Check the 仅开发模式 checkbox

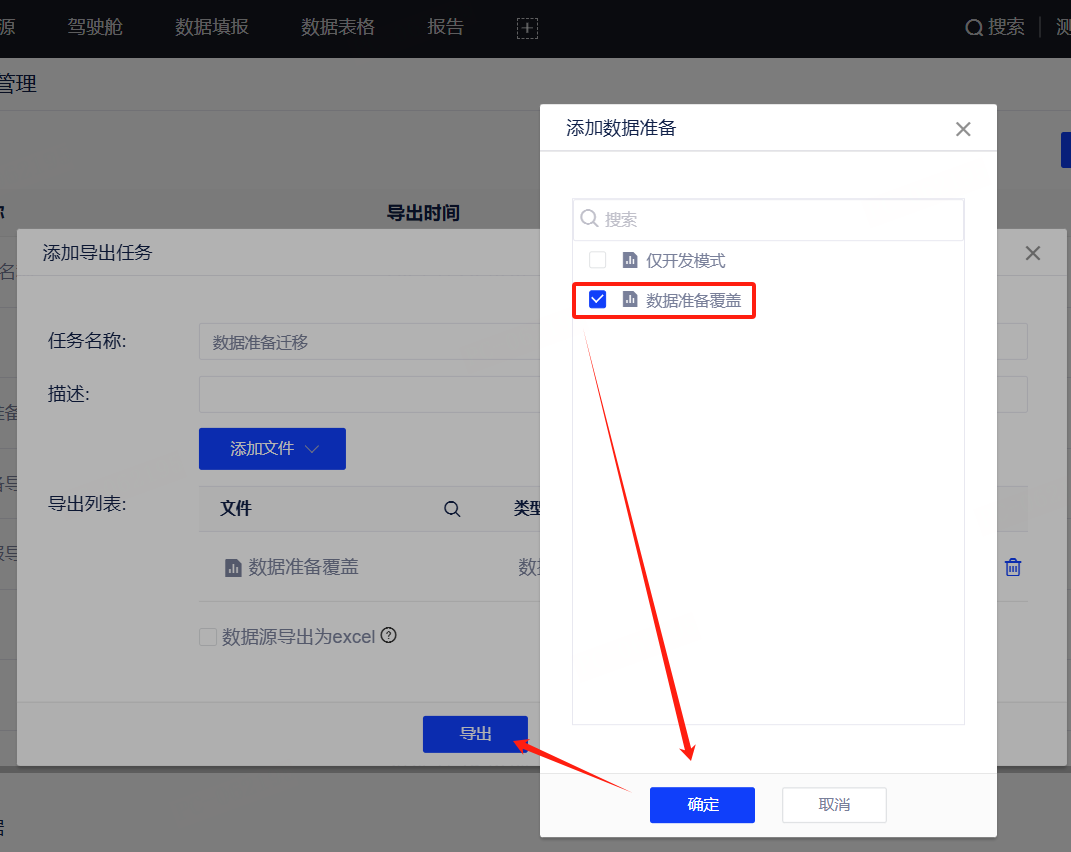tap(598, 260)
